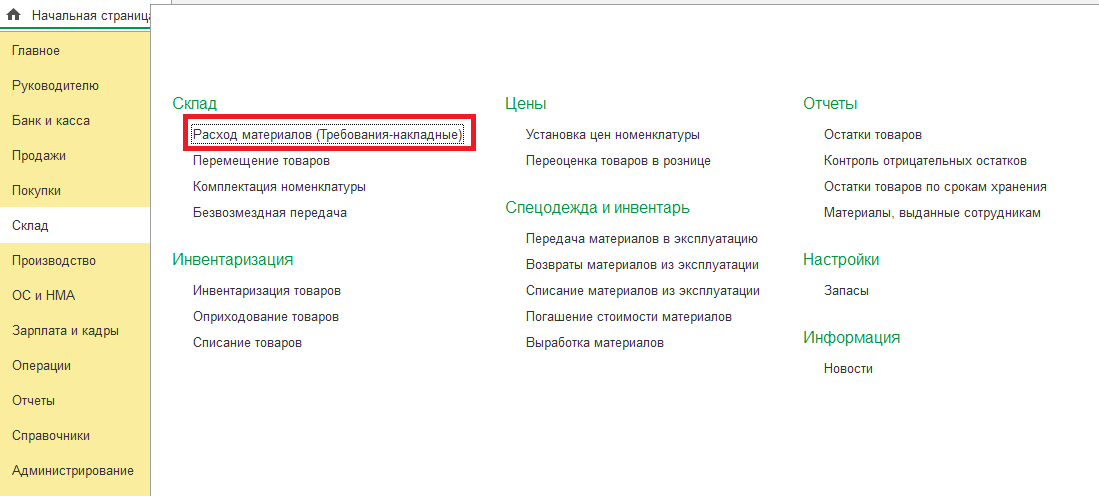Click the Списание товаров link
Viewport: 1099px width, 496px height.
(x=247, y=343)
